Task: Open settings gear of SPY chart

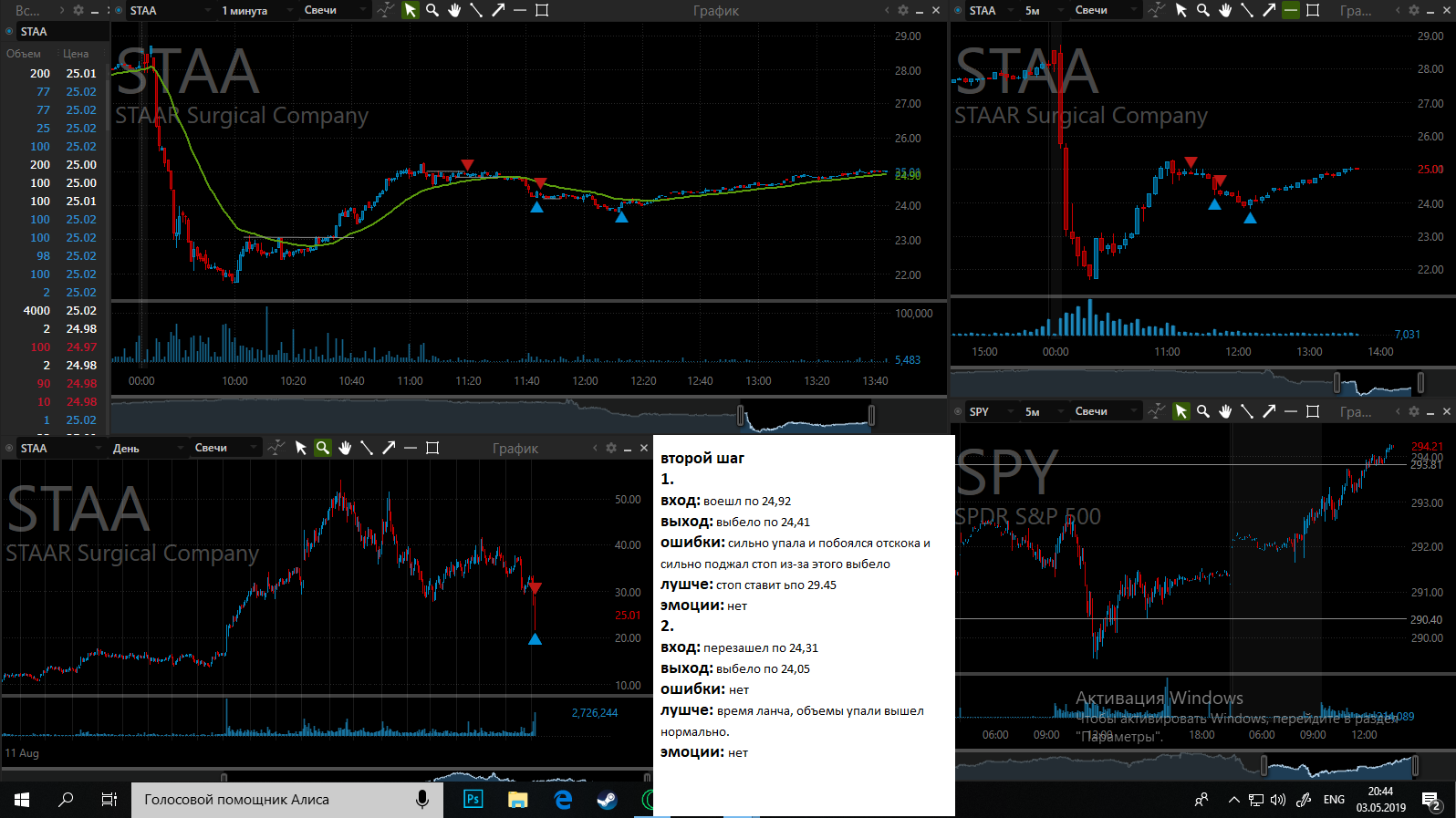Action: (x=1414, y=411)
